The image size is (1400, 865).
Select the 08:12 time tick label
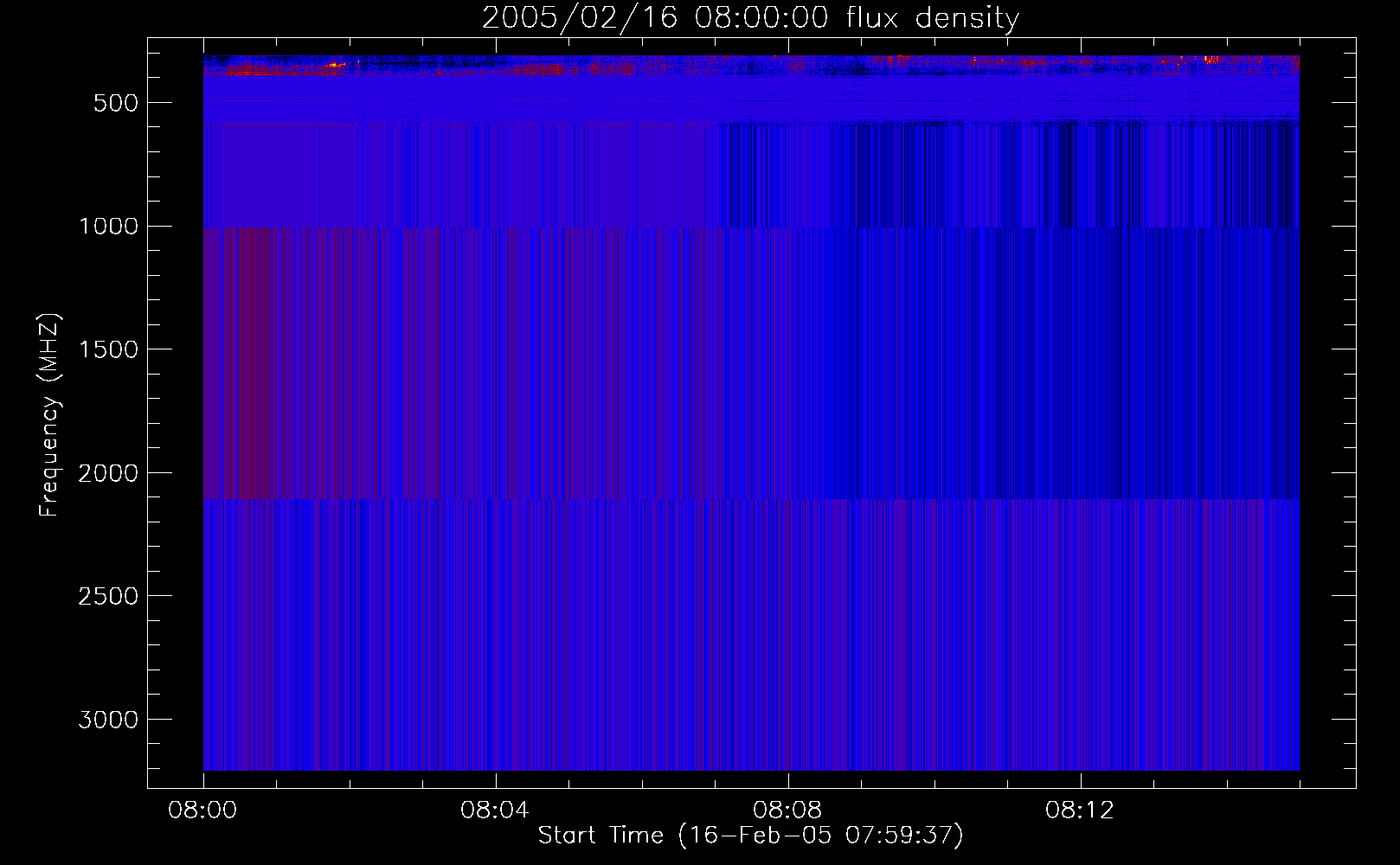(1080, 811)
